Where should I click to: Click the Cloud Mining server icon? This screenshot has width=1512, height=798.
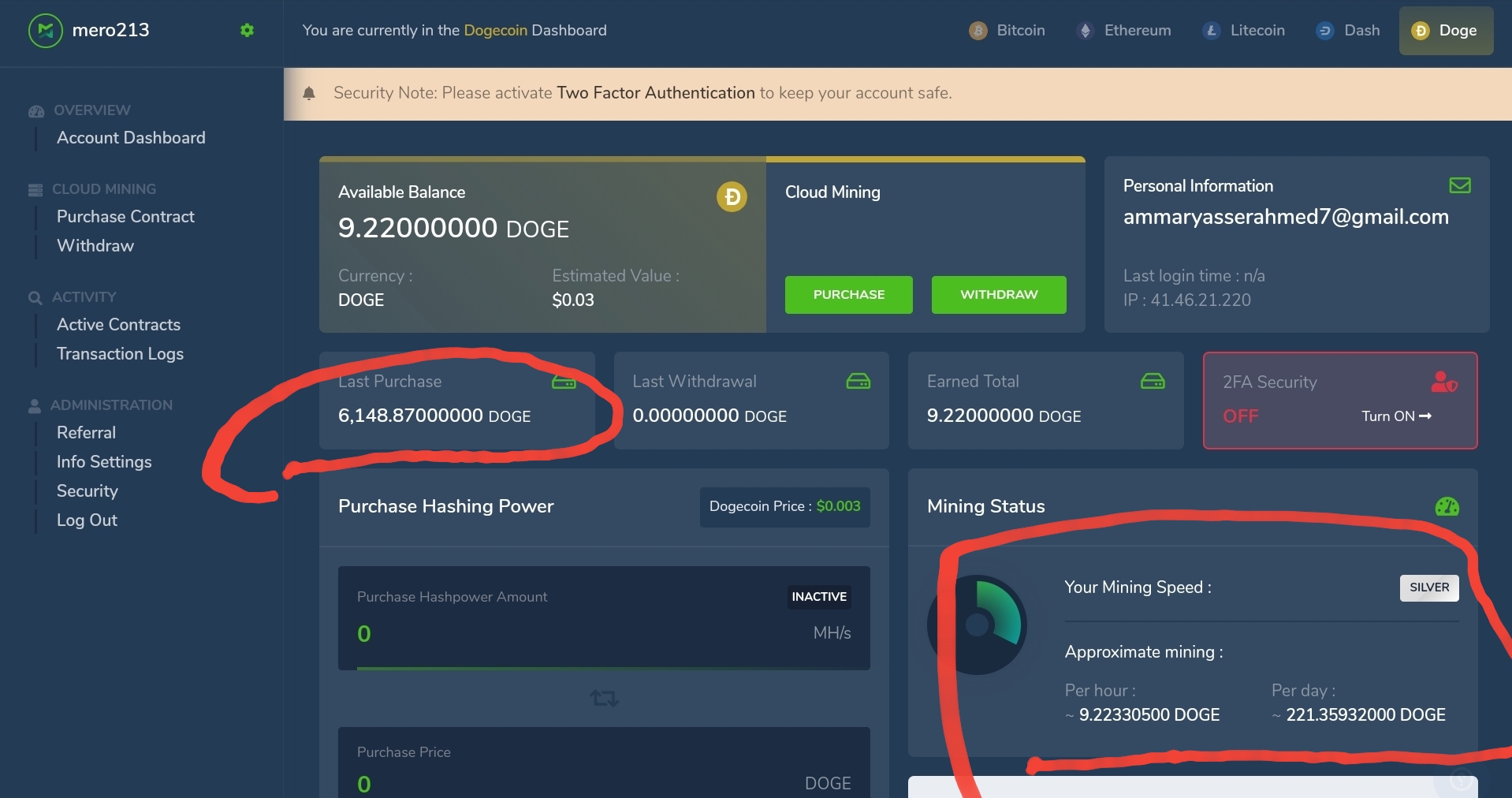(35, 190)
